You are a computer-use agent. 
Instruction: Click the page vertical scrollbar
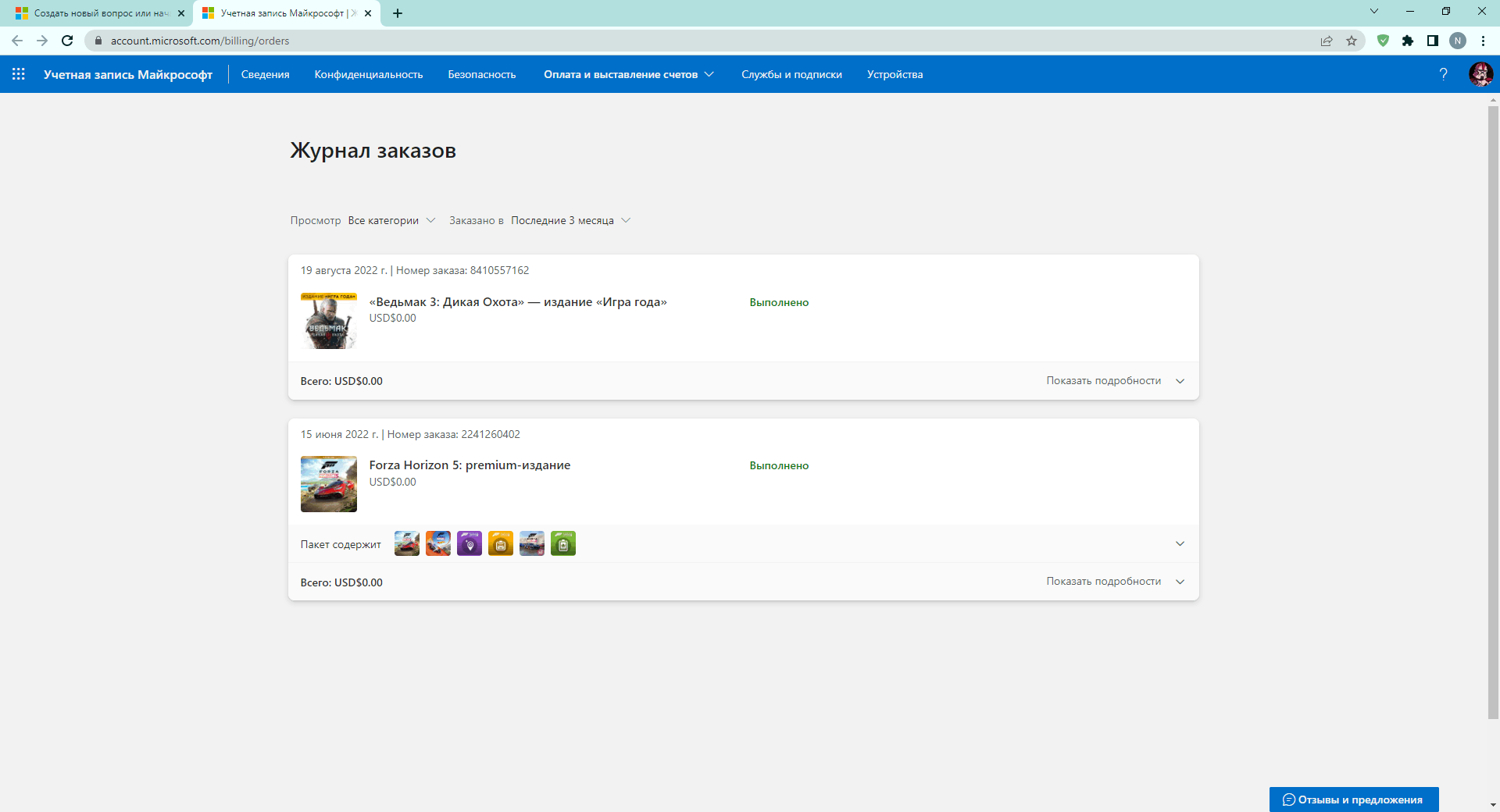[1493, 412]
